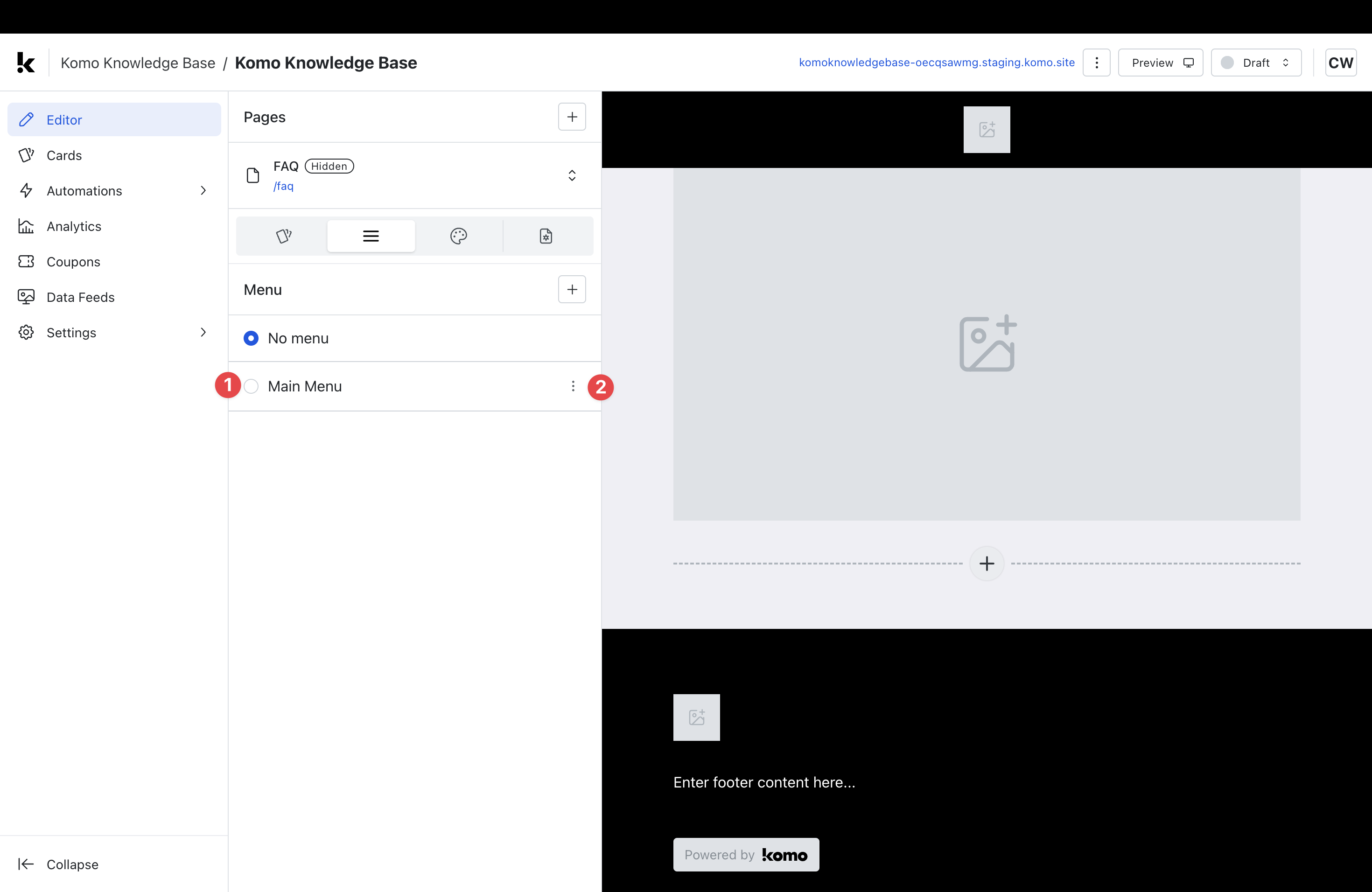Open the staging komo.site link
Viewport: 1372px width, 892px height.
tap(936, 62)
